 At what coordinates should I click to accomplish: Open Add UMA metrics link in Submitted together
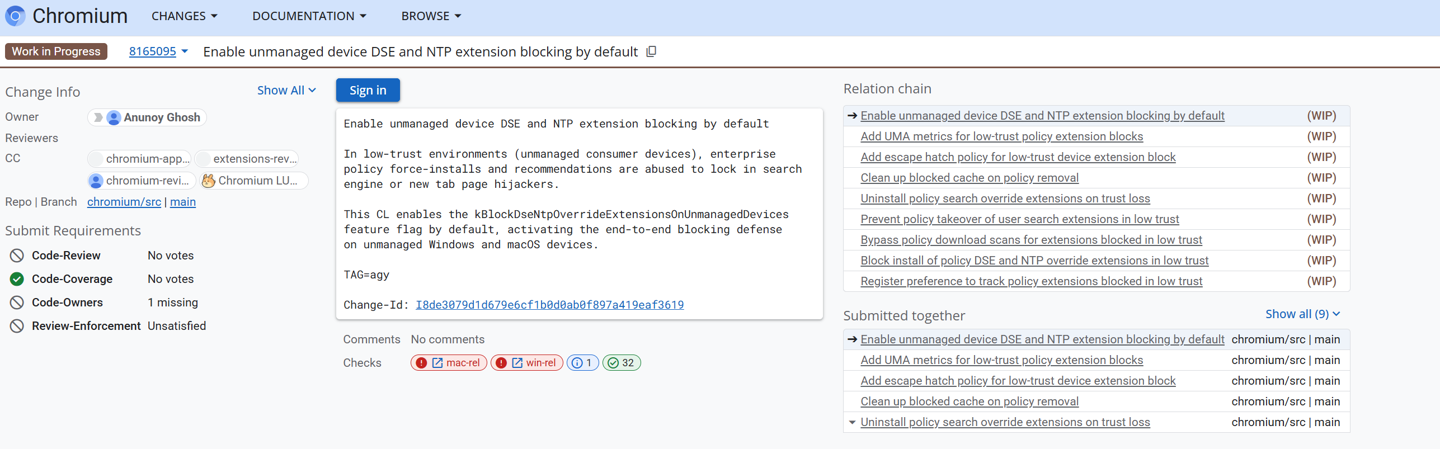pos(1001,360)
